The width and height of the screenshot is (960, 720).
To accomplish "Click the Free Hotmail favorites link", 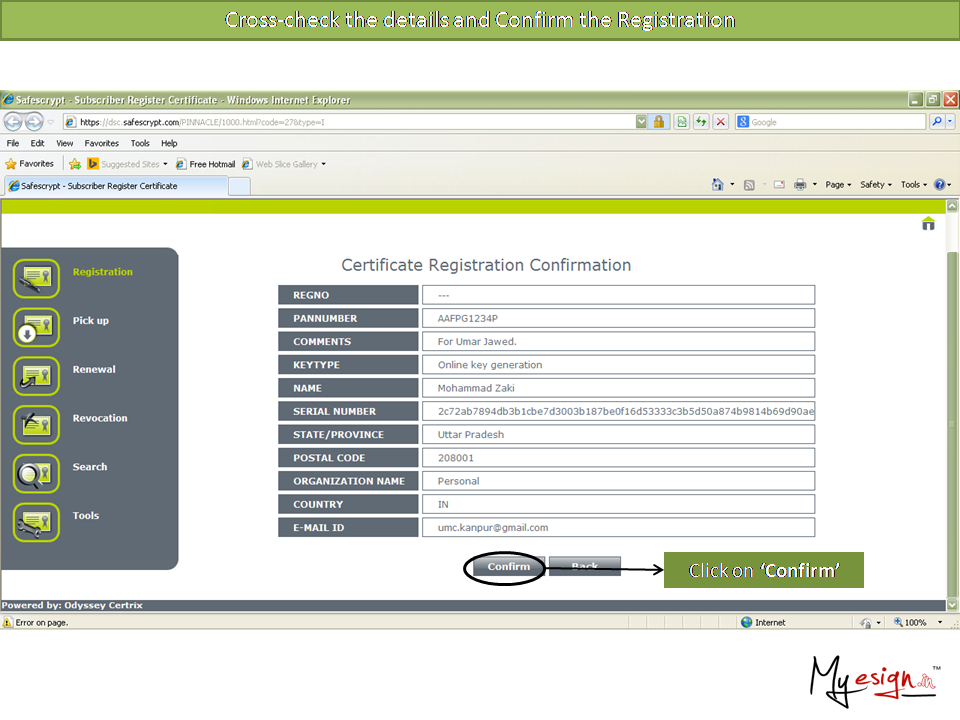I will [206, 164].
